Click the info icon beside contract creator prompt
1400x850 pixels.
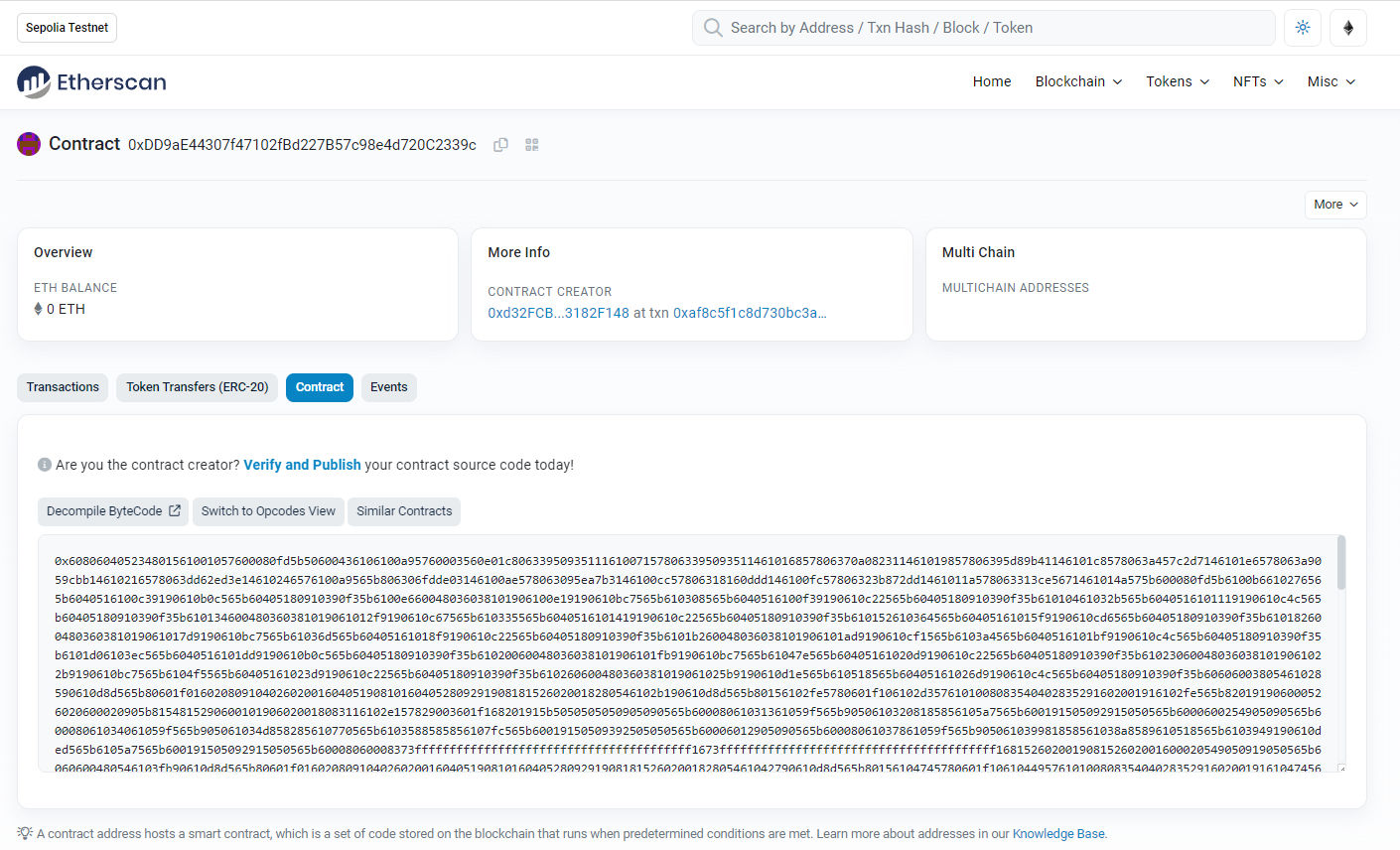[45, 465]
